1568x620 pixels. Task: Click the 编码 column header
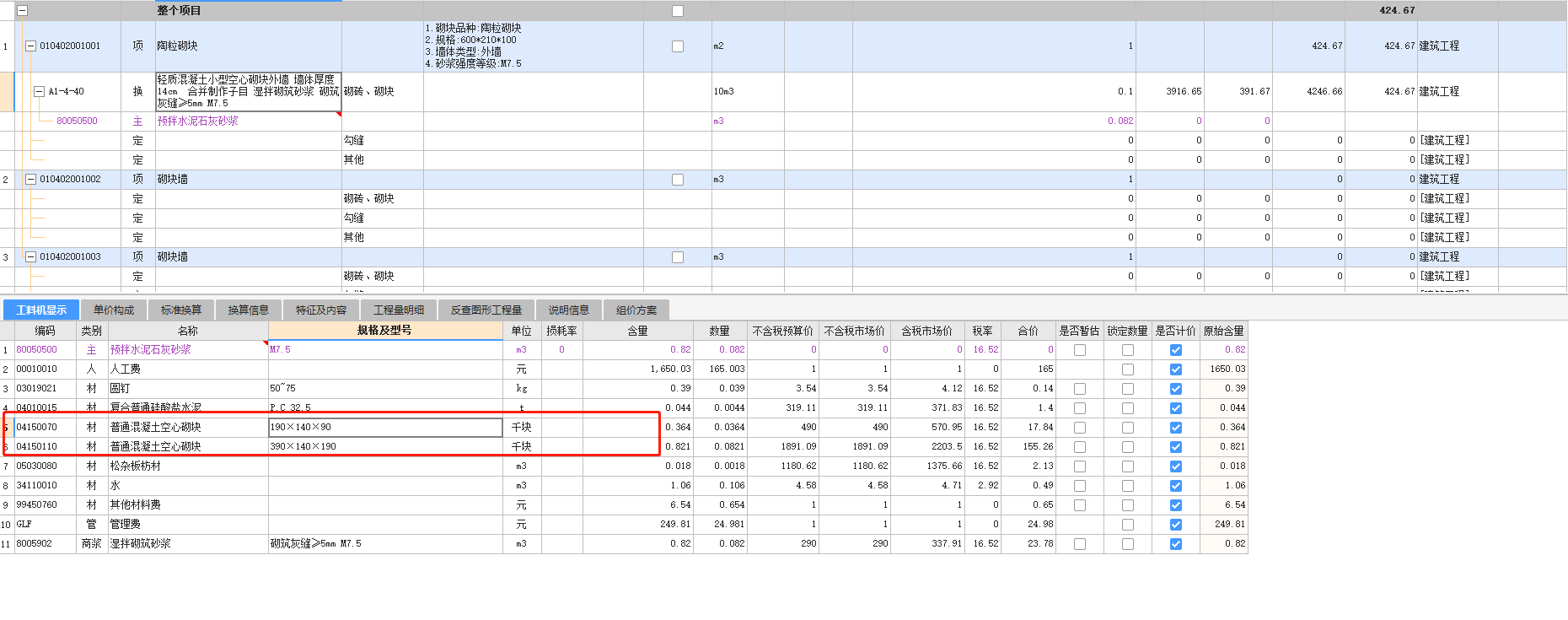pyautogui.click(x=45, y=331)
